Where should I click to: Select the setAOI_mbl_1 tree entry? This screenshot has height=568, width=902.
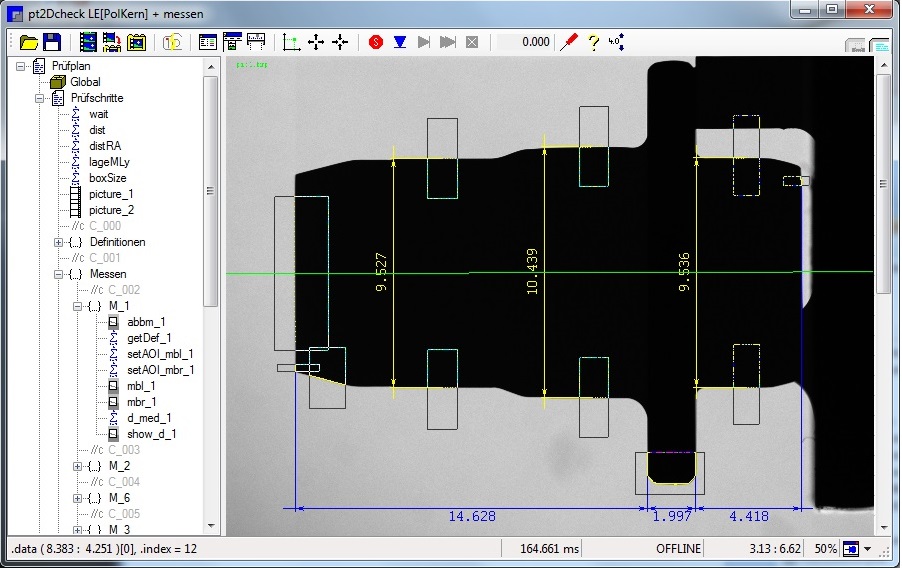click(160, 354)
